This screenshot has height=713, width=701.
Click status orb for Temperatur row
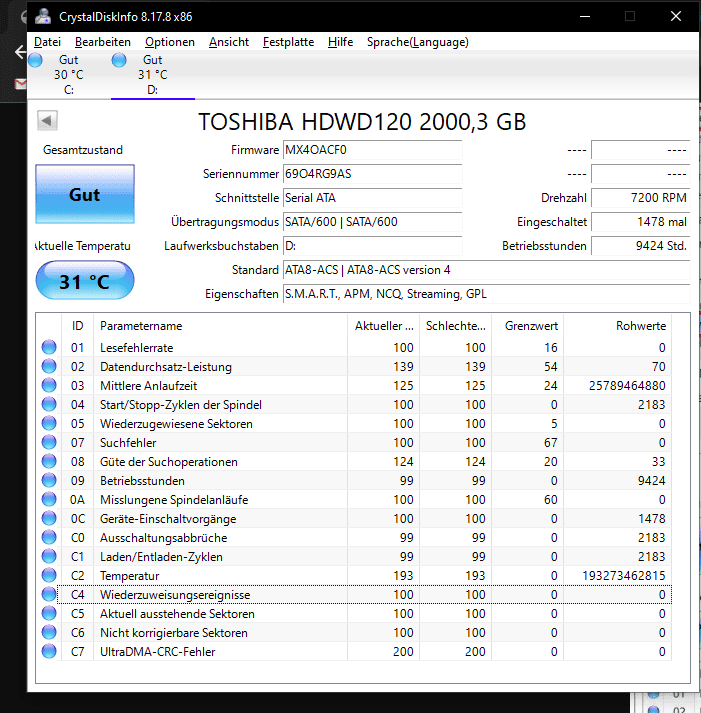49,575
